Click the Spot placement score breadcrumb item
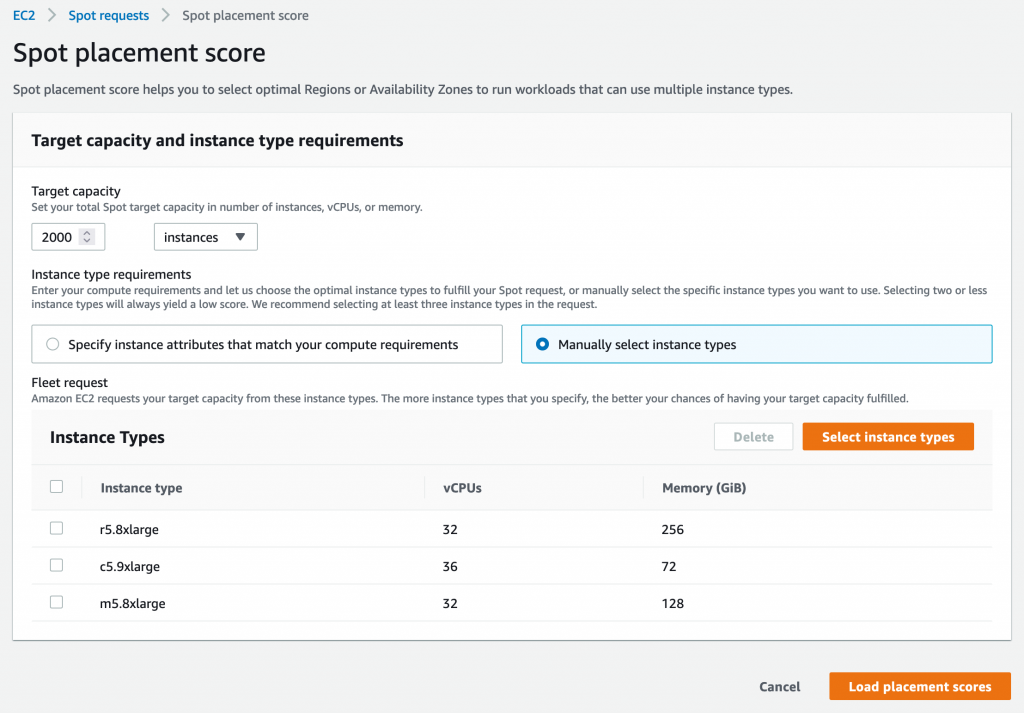This screenshot has width=1024, height=713. point(245,15)
